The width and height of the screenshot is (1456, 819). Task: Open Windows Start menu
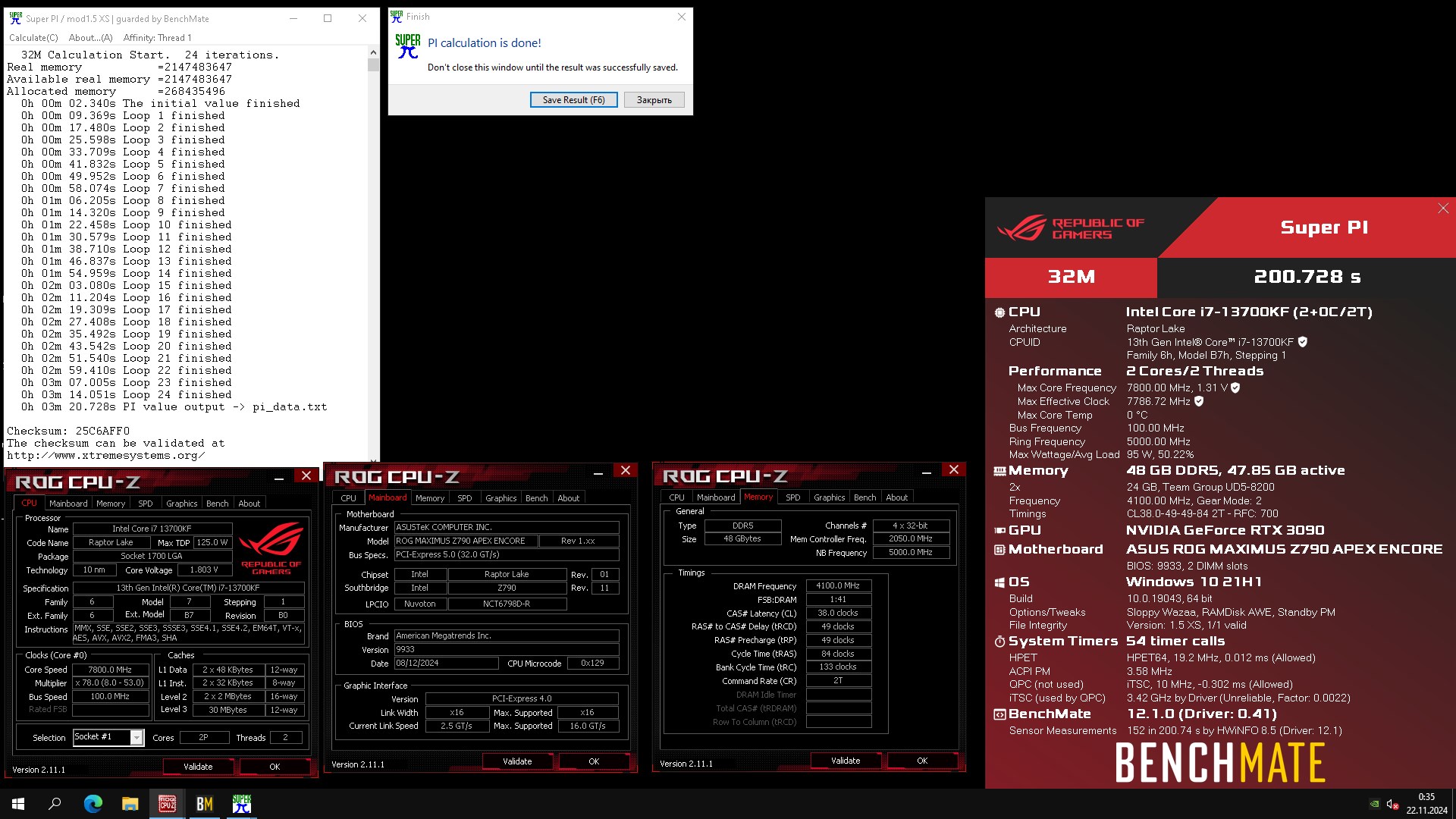(18, 804)
